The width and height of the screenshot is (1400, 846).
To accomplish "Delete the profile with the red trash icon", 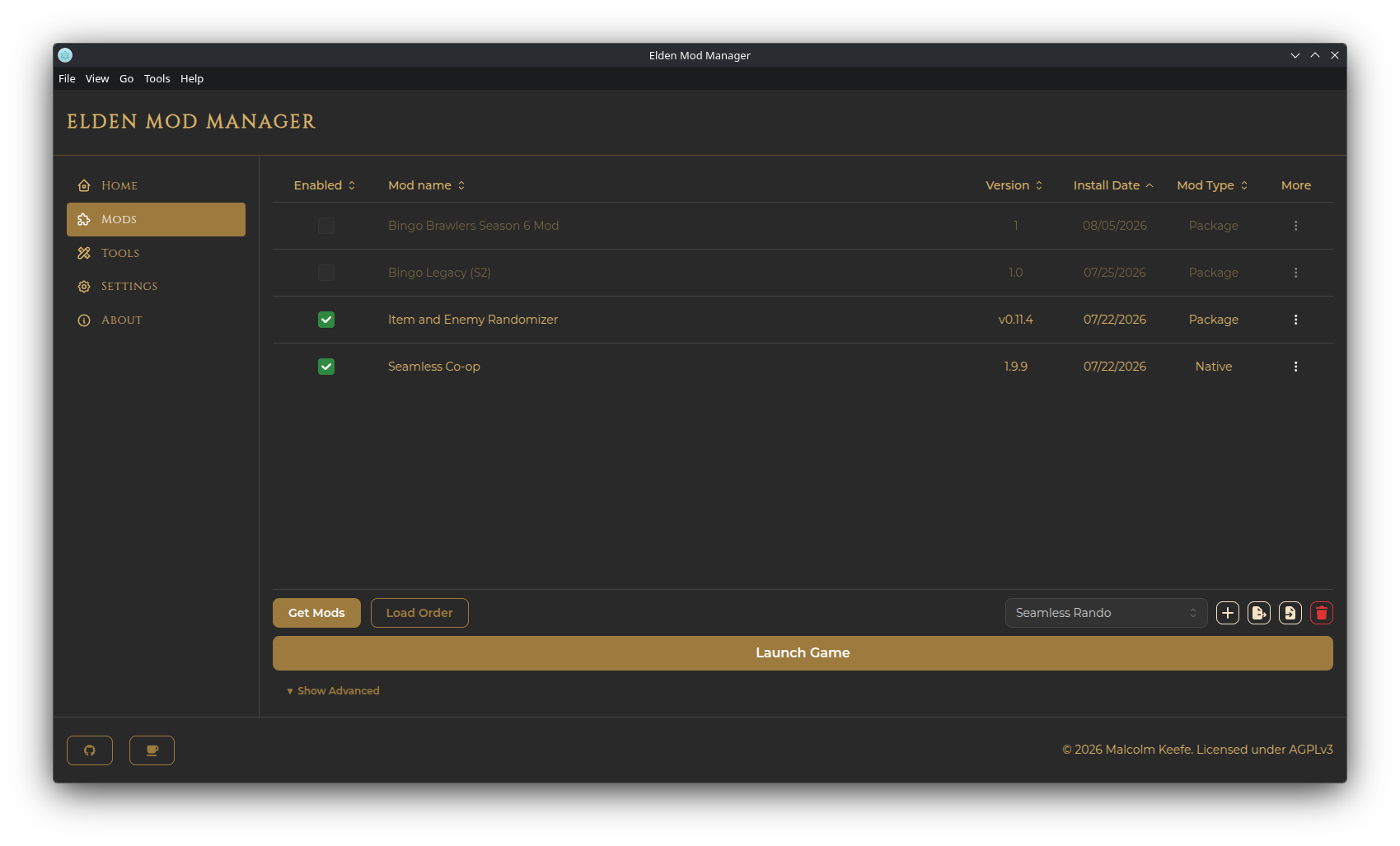I will [1321, 613].
